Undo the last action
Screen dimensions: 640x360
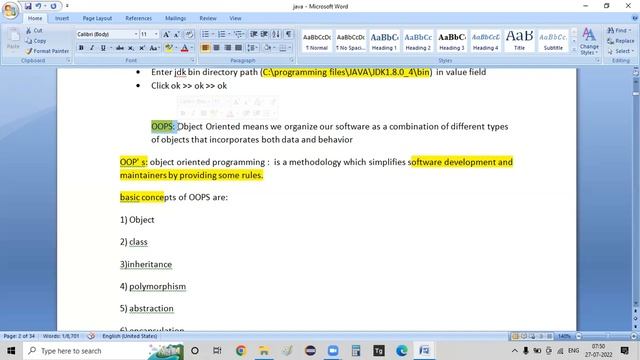tap(38, 6)
